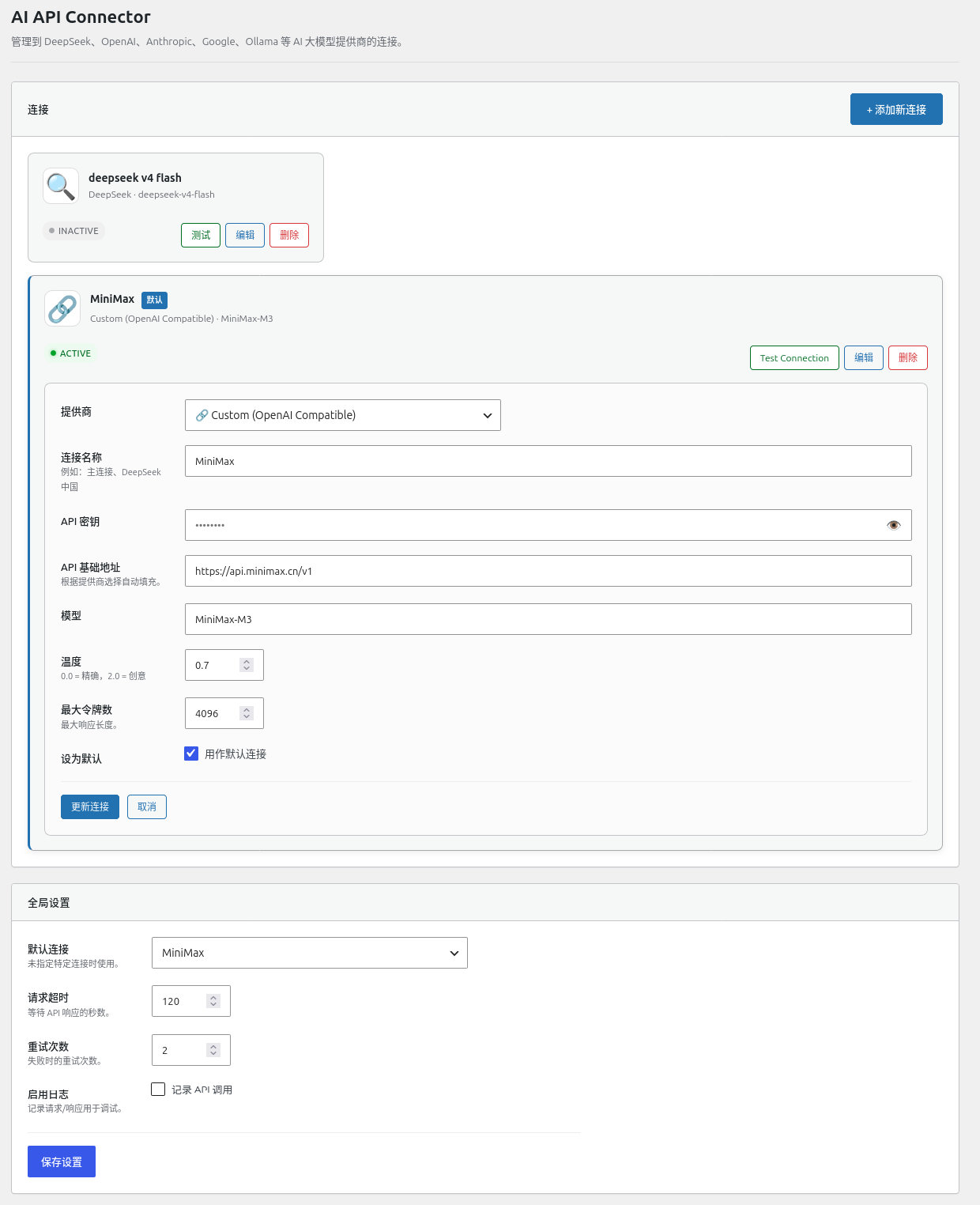
Task: Enable the 记录 API 调用 checkbox
Action: coord(158,1090)
